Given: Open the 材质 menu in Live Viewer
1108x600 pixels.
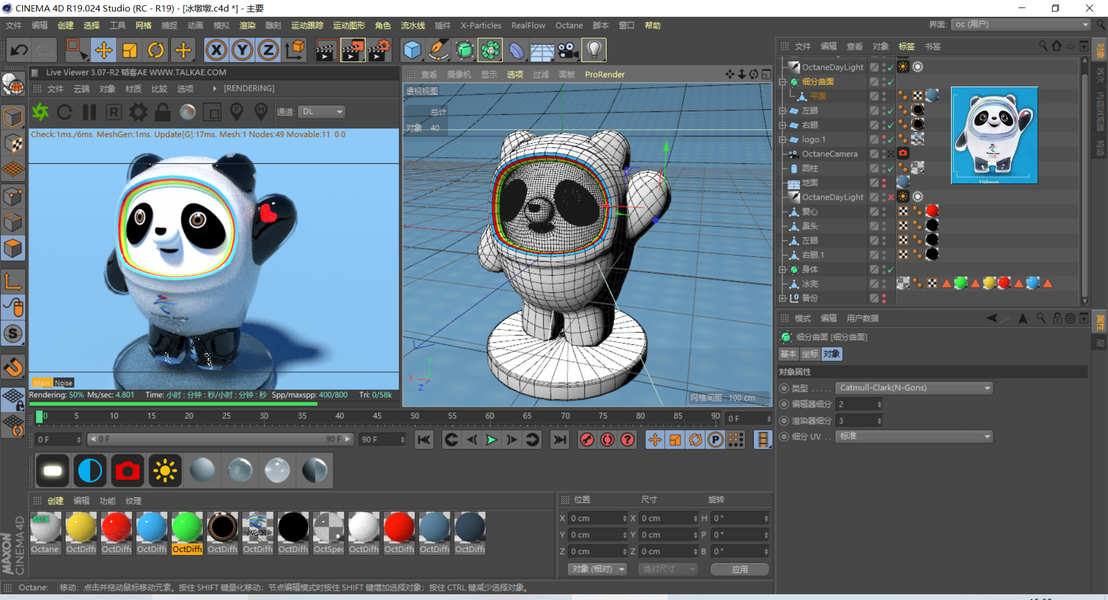Looking at the screenshot, I should [x=133, y=89].
